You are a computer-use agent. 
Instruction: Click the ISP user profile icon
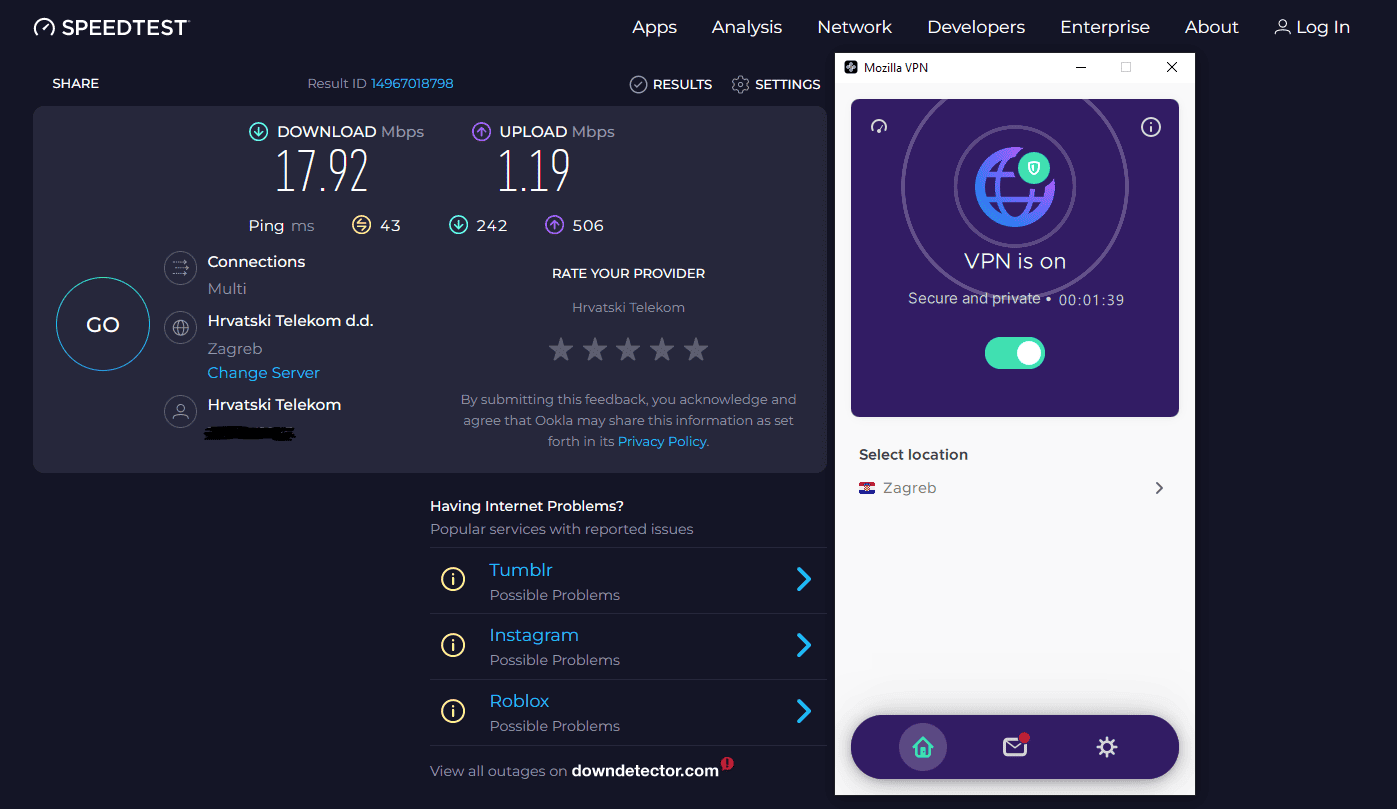coord(180,411)
